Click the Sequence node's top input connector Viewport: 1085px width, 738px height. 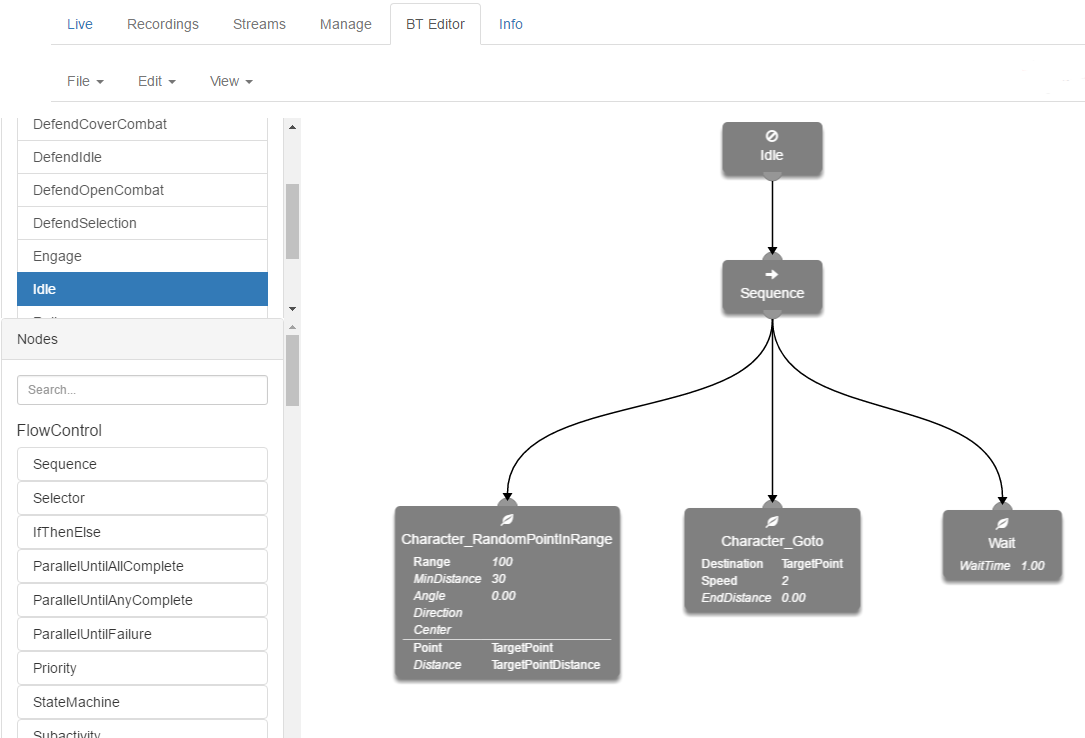[x=772, y=259]
